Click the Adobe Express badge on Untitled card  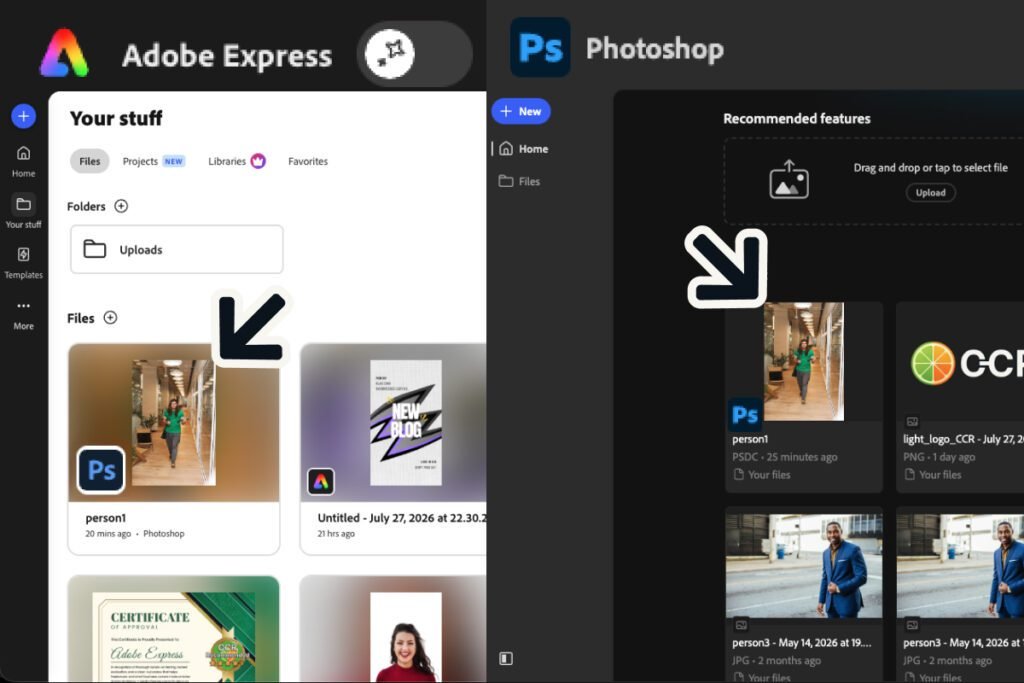click(x=321, y=482)
